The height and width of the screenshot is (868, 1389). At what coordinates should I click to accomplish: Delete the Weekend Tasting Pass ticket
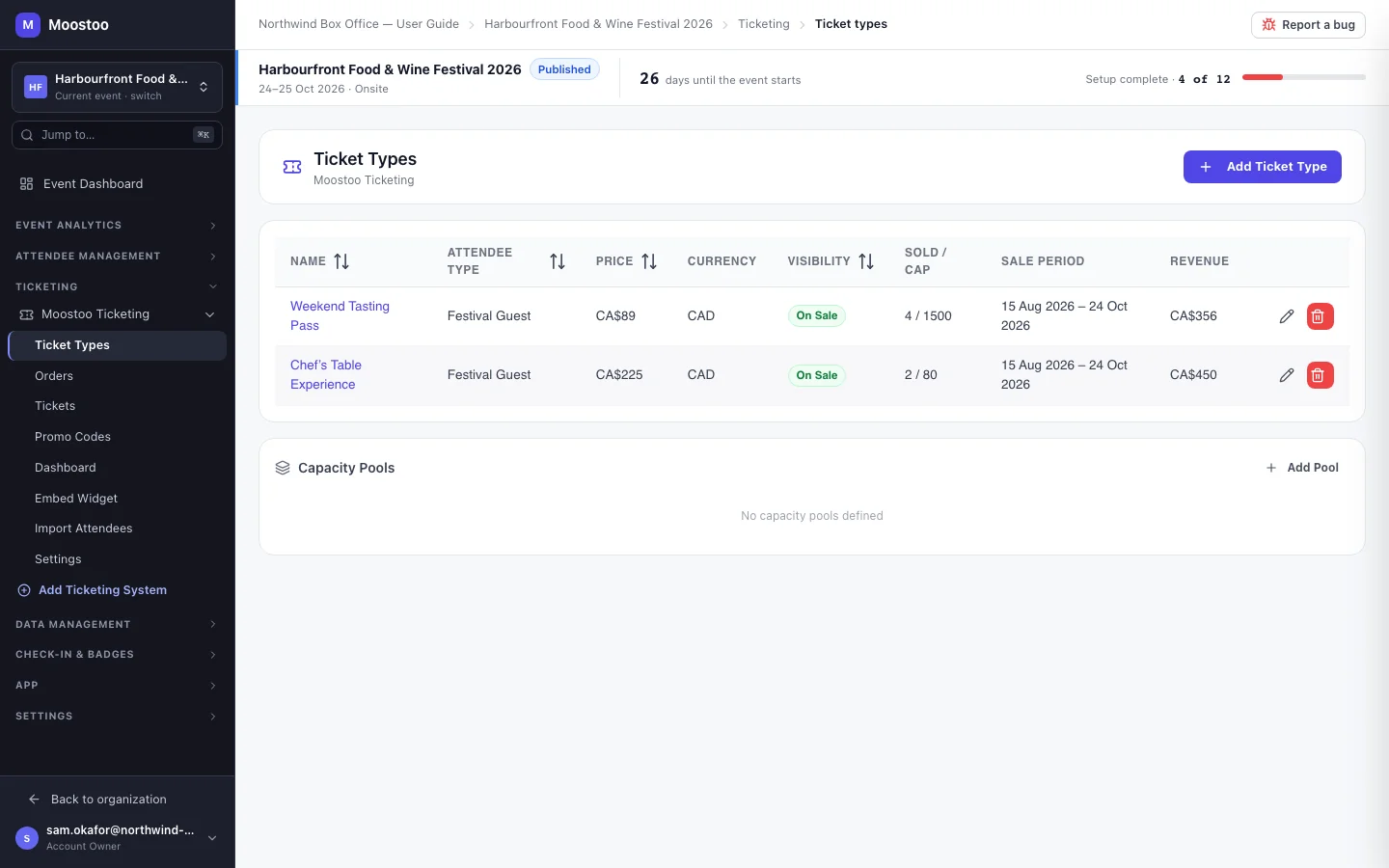(1320, 316)
